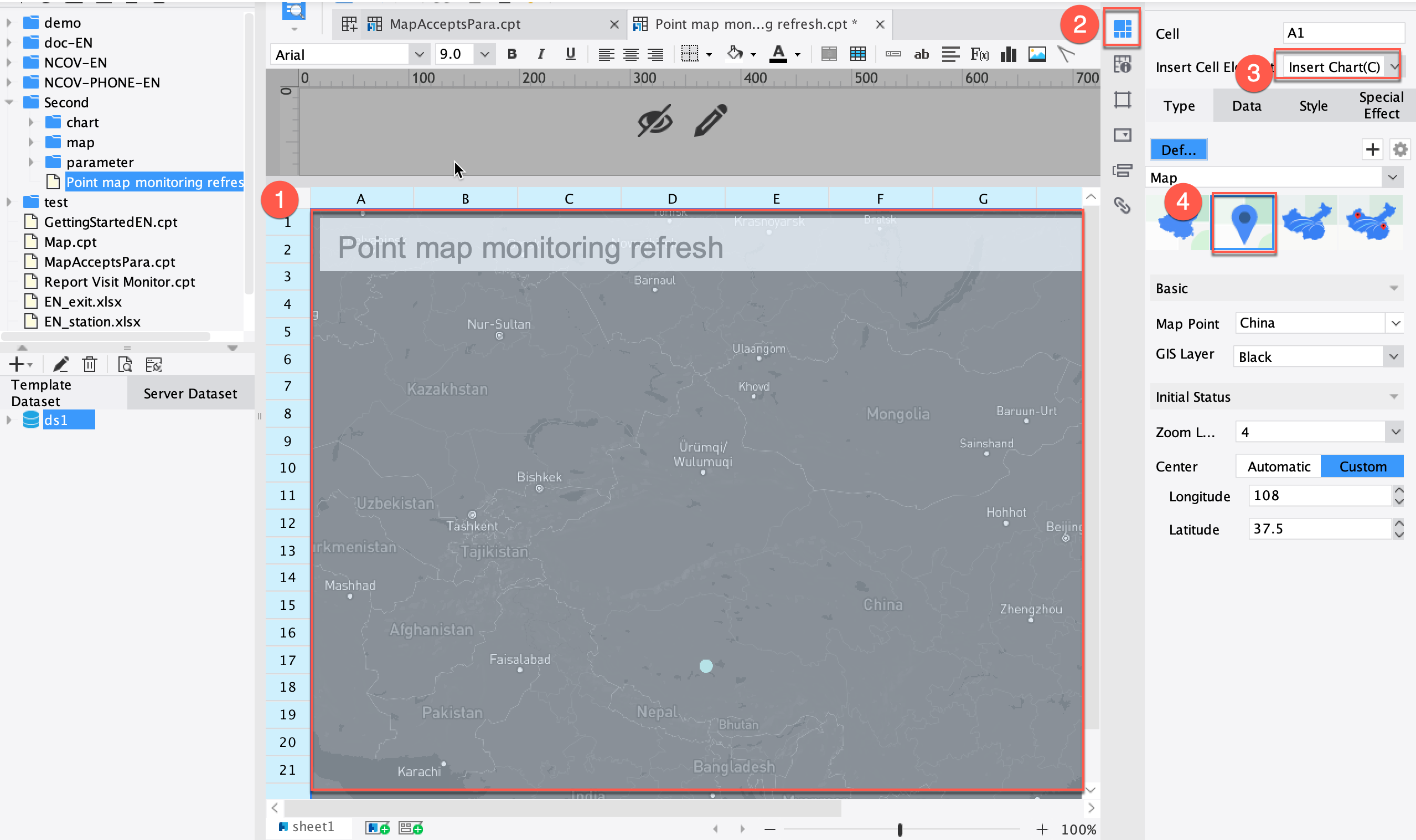The height and width of the screenshot is (840, 1416).
Task: Toggle underline formatting
Action: [570, 54]
